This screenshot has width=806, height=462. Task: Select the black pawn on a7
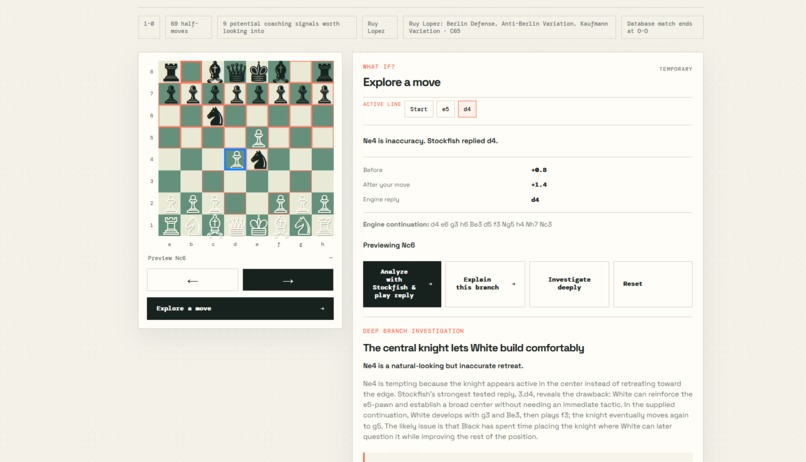click(x=170, y=94)
